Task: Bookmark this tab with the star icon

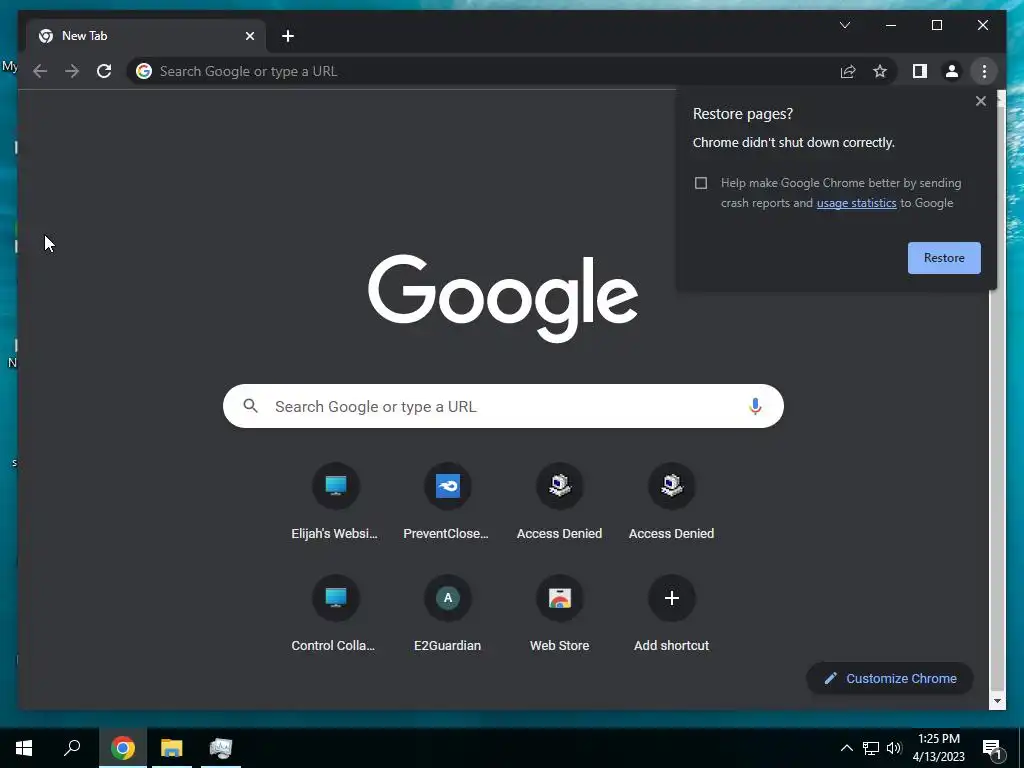Action: 880,71
